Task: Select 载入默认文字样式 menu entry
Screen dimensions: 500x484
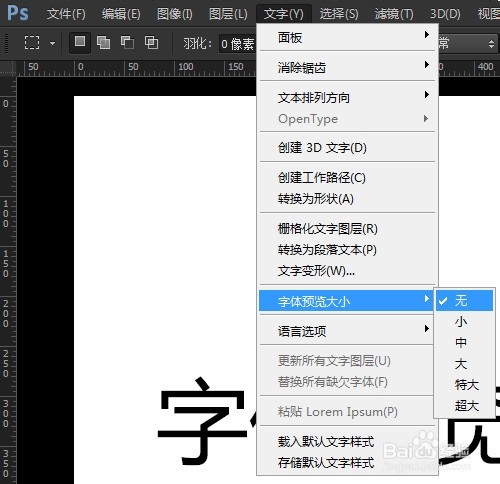Action: coord(347,442)
